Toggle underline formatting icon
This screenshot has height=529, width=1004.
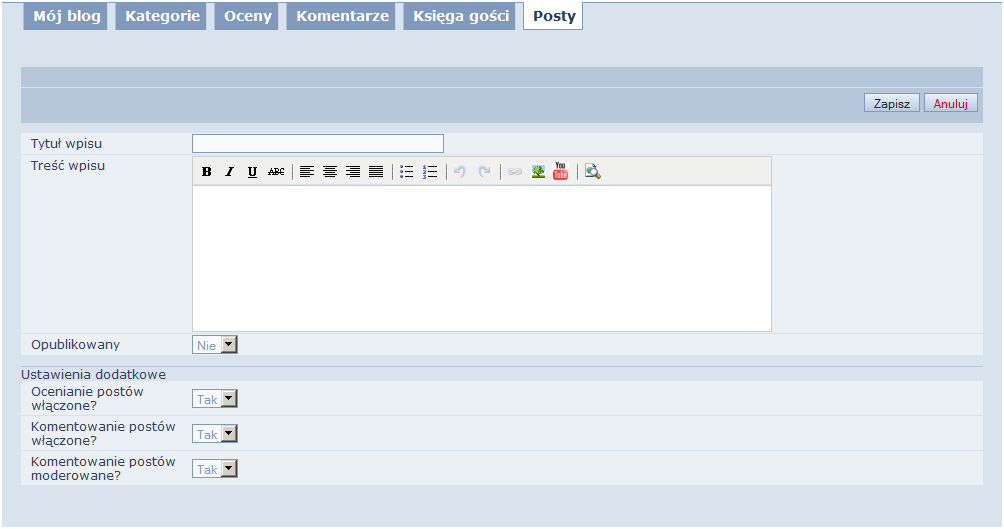(252, 172)
